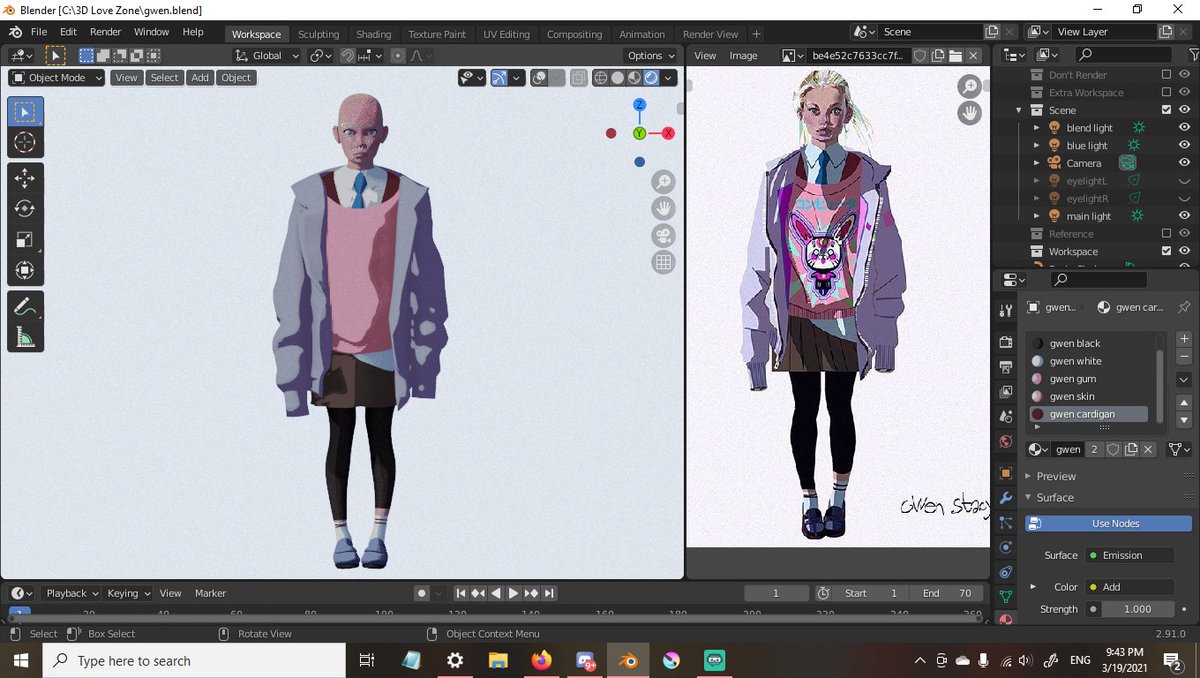The height and width of the screenshot is (678, 1200).
Task: Open the Object Mode dropdown
Action: [55, 78]
